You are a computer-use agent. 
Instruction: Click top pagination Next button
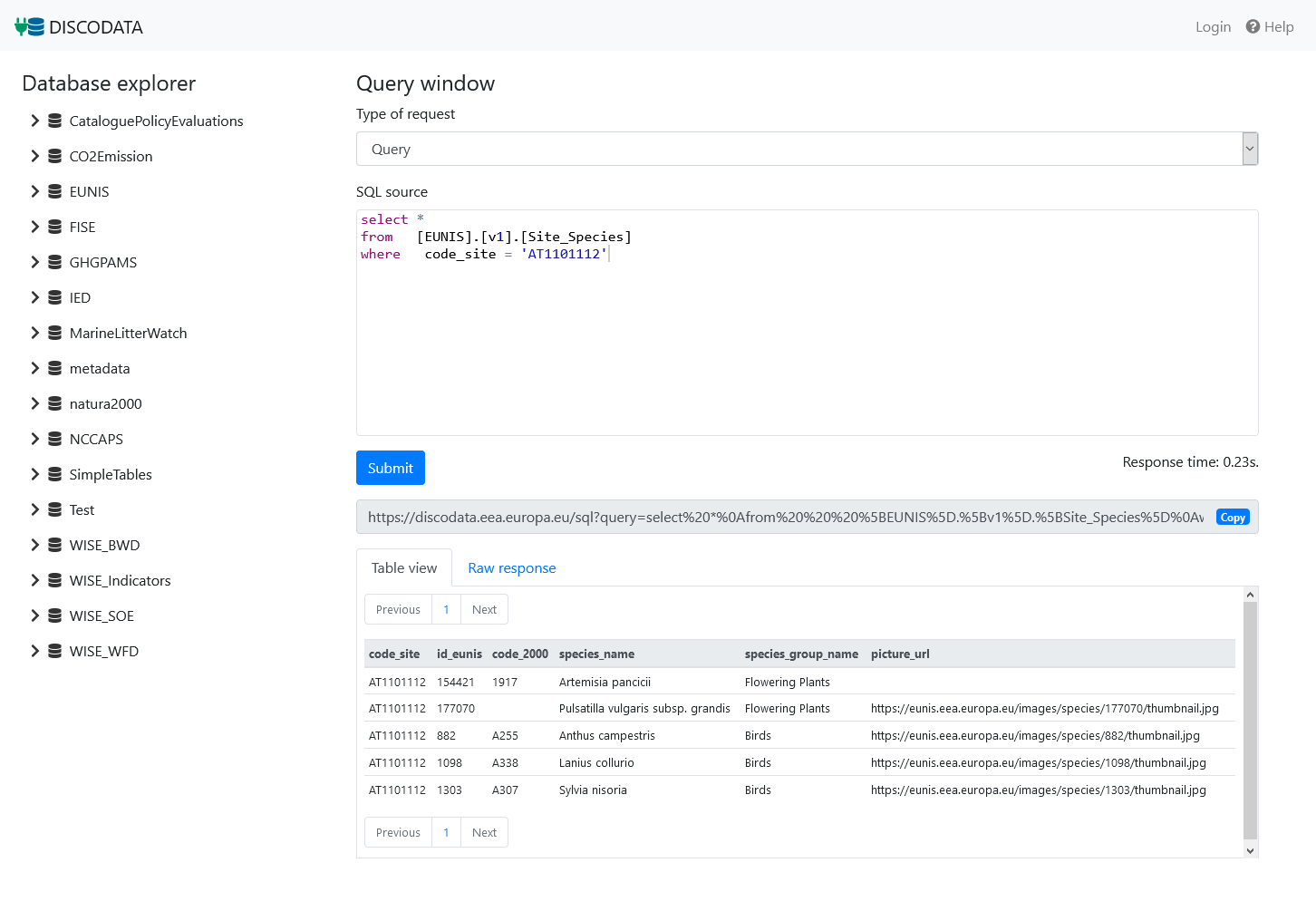(x=484, y=609)
